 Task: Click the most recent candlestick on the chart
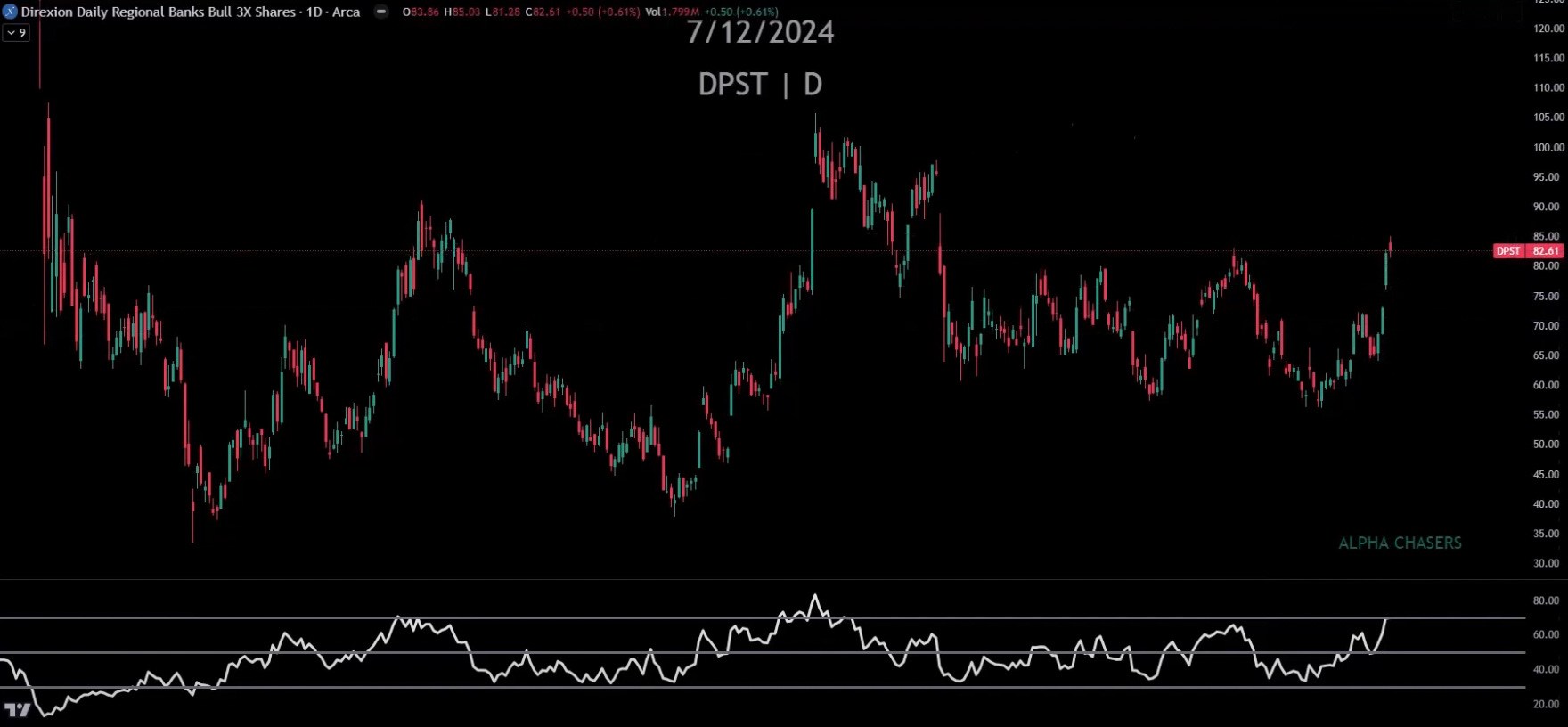coord(1390,246)
